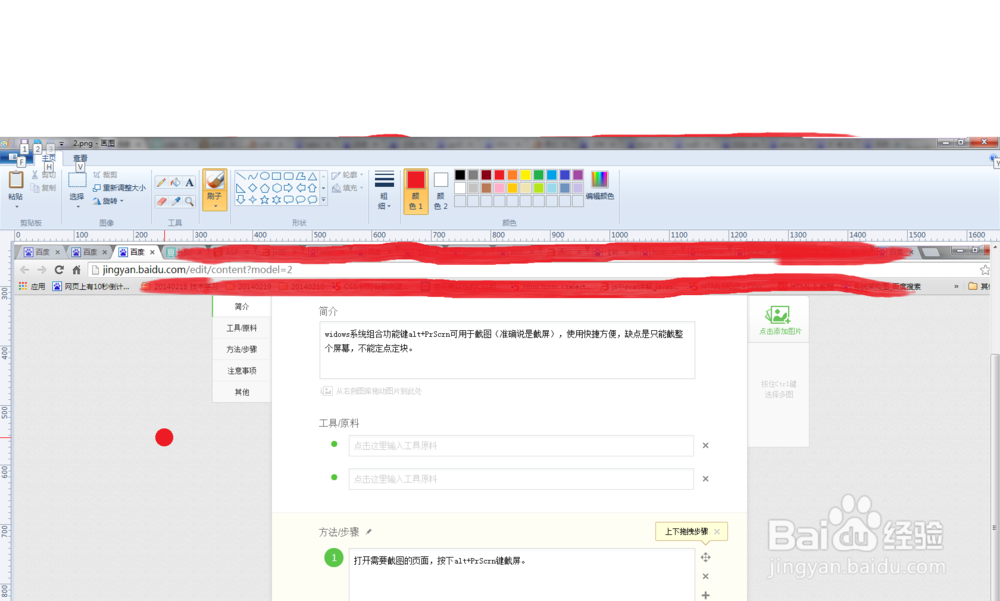Choose the Pentagon shape
1000x601 pixels.
[x=265, y=188]
